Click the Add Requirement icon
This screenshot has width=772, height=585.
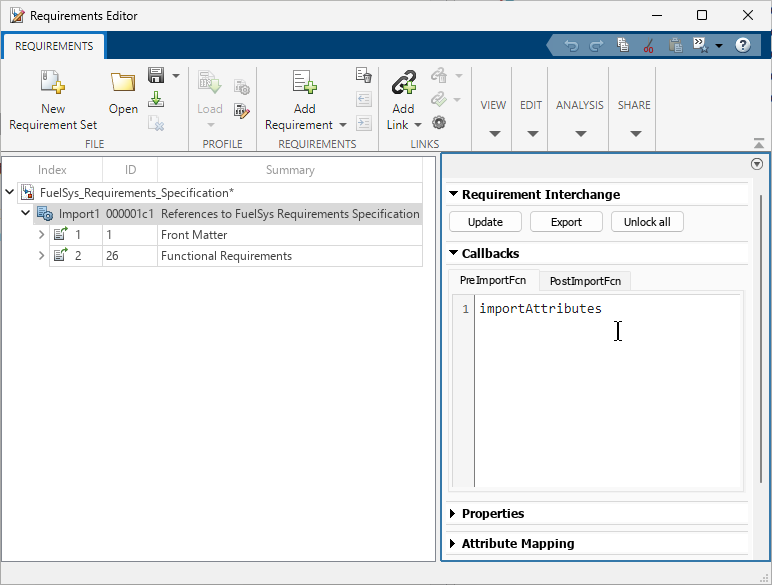coord(304,83)
